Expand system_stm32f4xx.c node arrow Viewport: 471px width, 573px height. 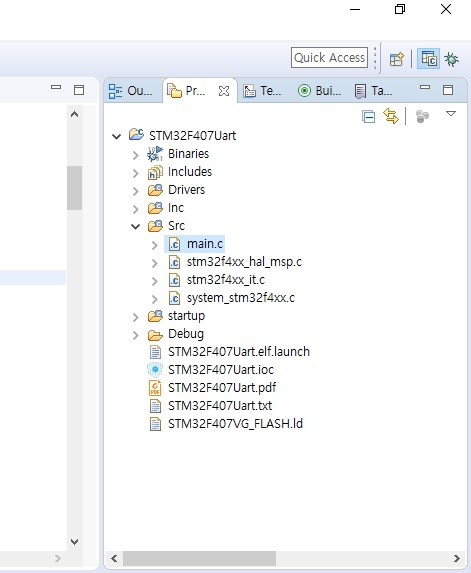click(x=155, y=299)
